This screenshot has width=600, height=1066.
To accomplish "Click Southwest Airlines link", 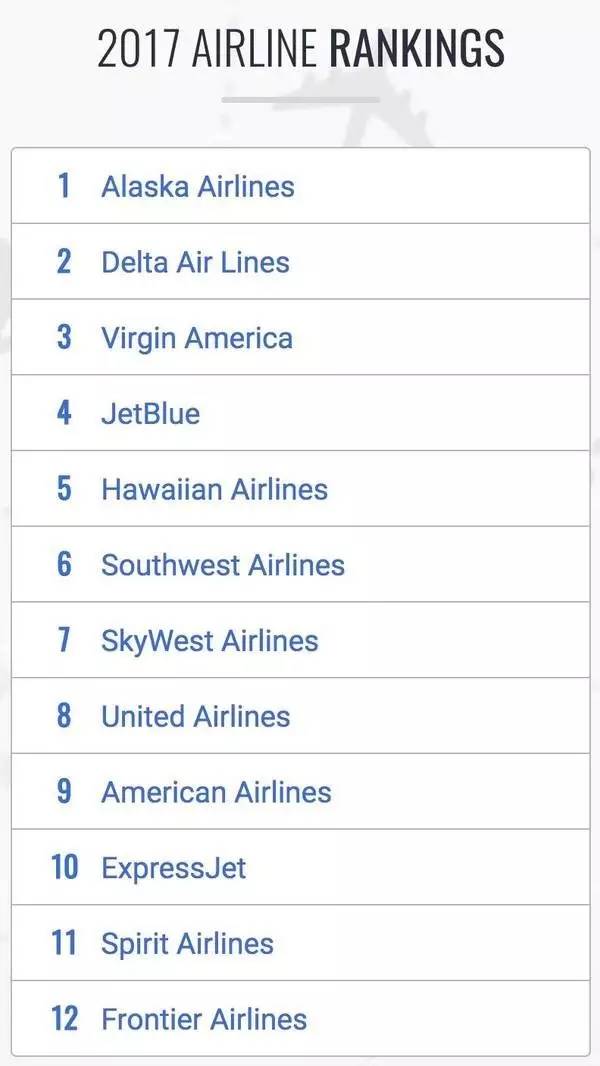I will (x=222, y=565).
